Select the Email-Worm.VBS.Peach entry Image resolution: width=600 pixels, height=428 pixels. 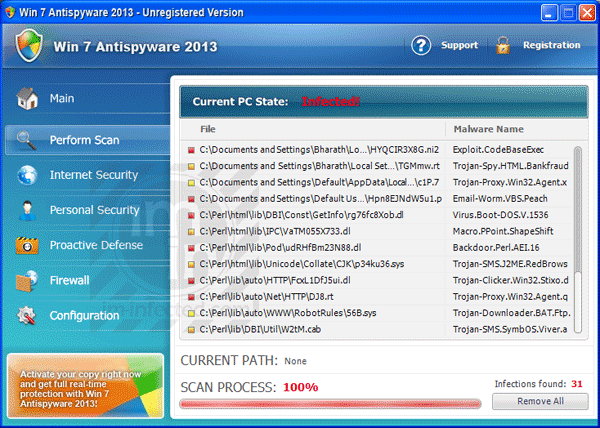tap(500, 199)
